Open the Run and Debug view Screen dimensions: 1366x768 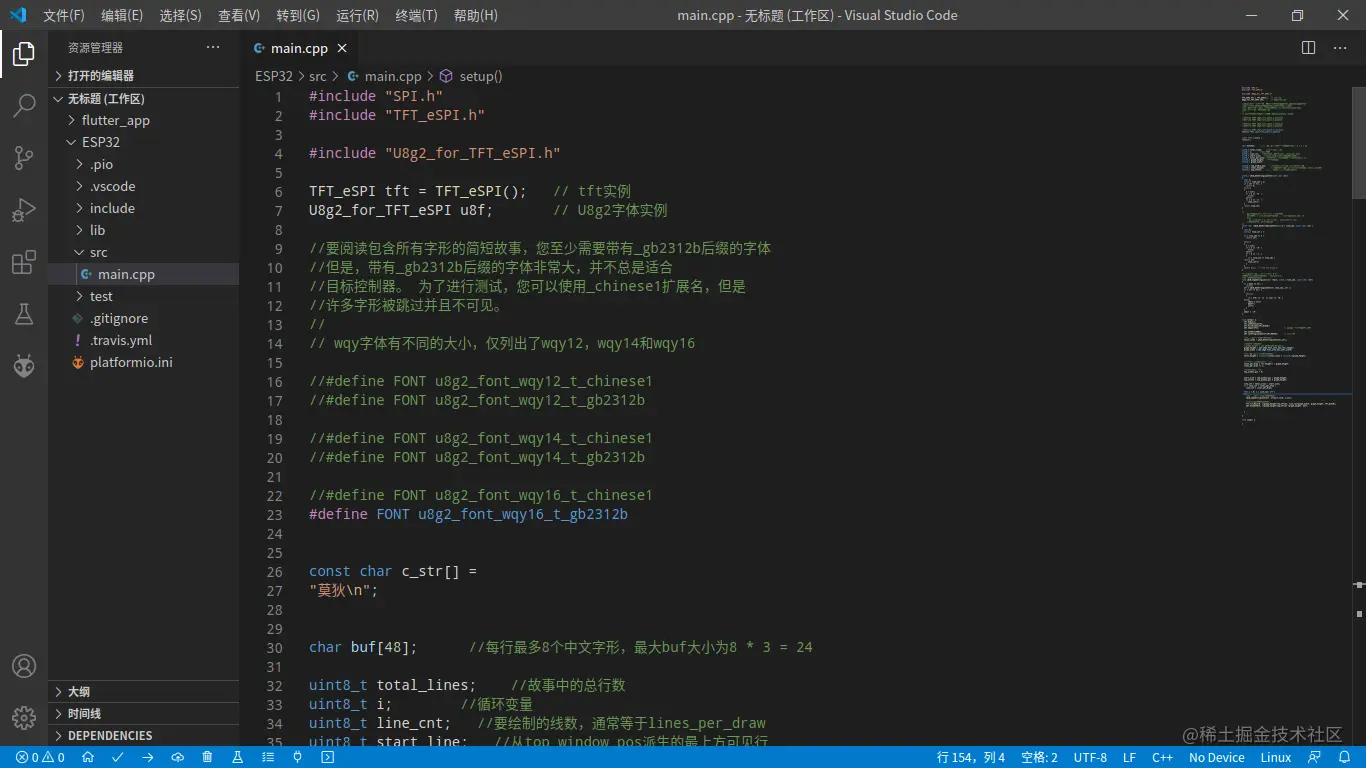(x=24, y=210)
